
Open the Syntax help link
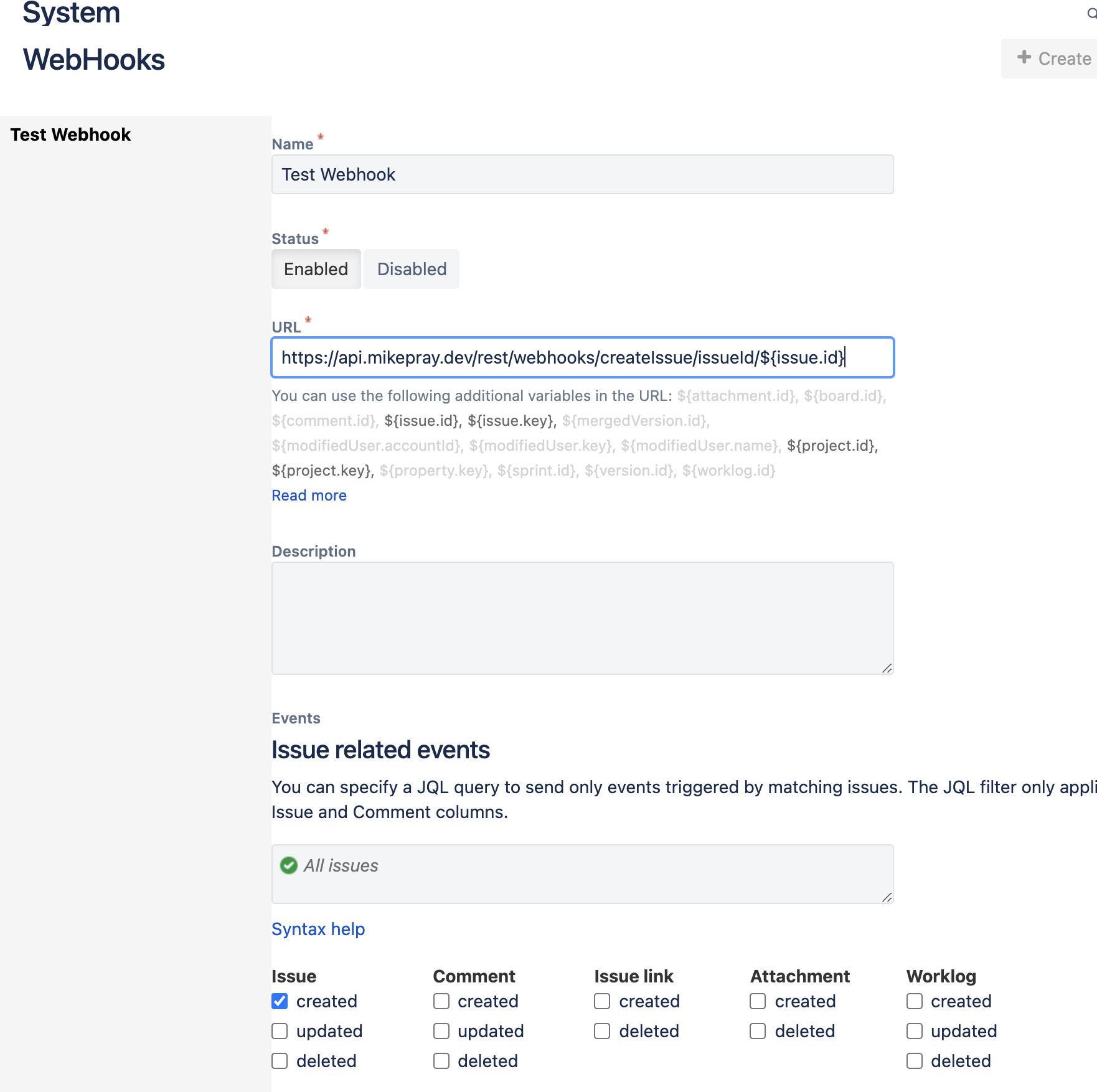pos(318,929)
